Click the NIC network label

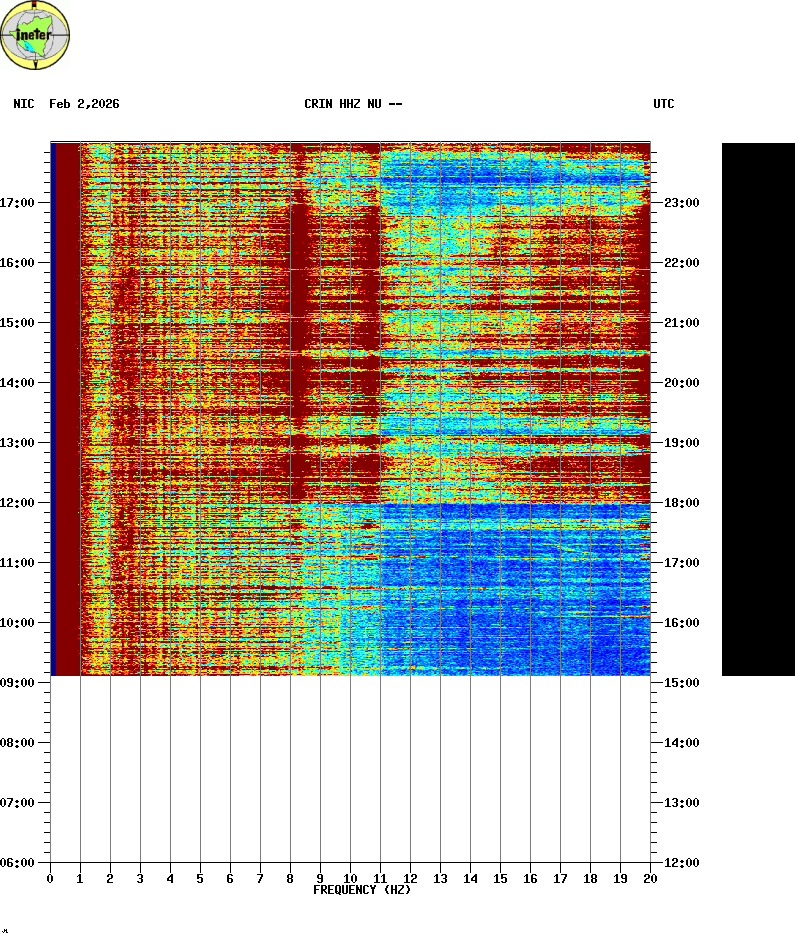tap(24, 104)
